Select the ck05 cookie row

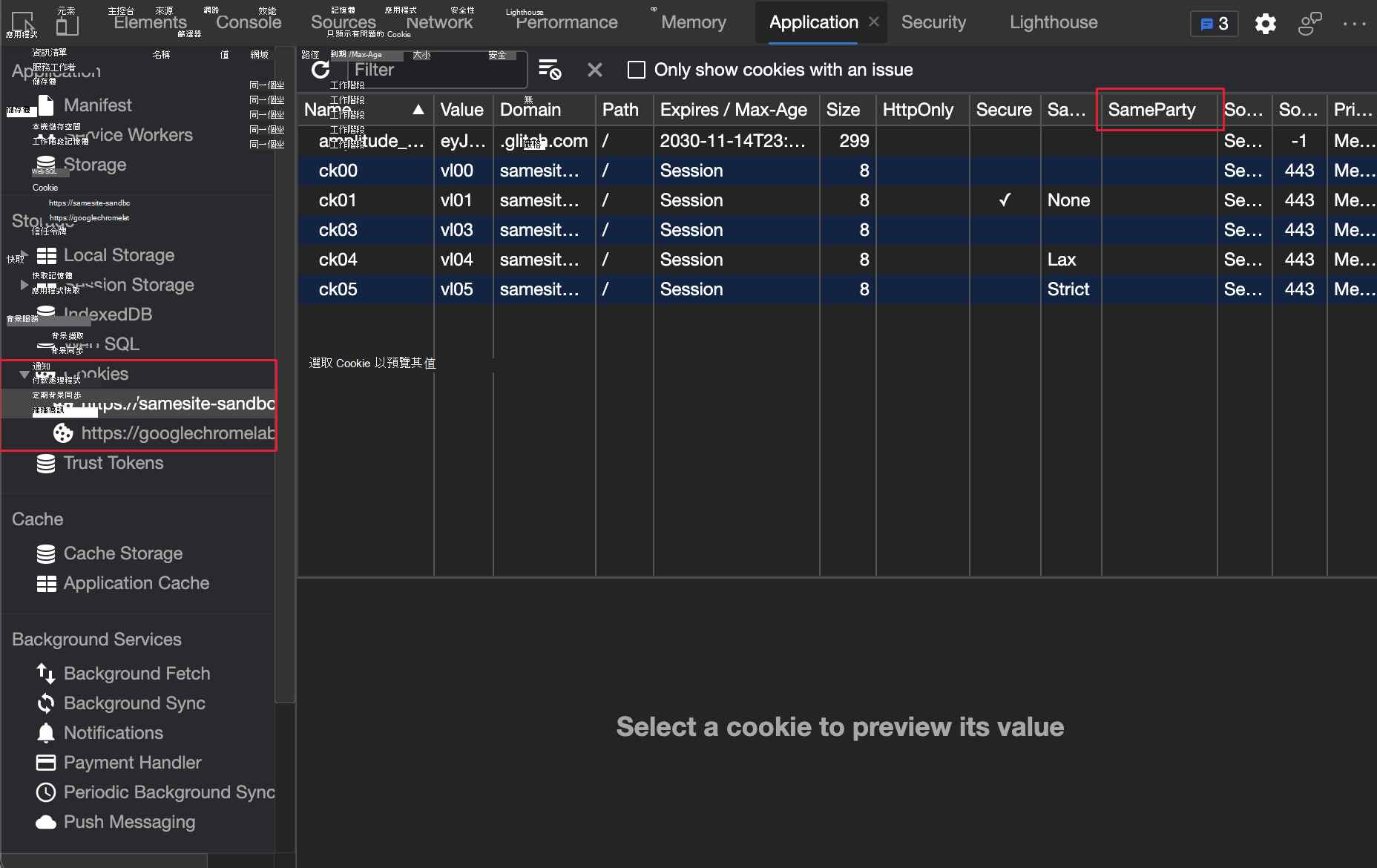click(837, 289)
